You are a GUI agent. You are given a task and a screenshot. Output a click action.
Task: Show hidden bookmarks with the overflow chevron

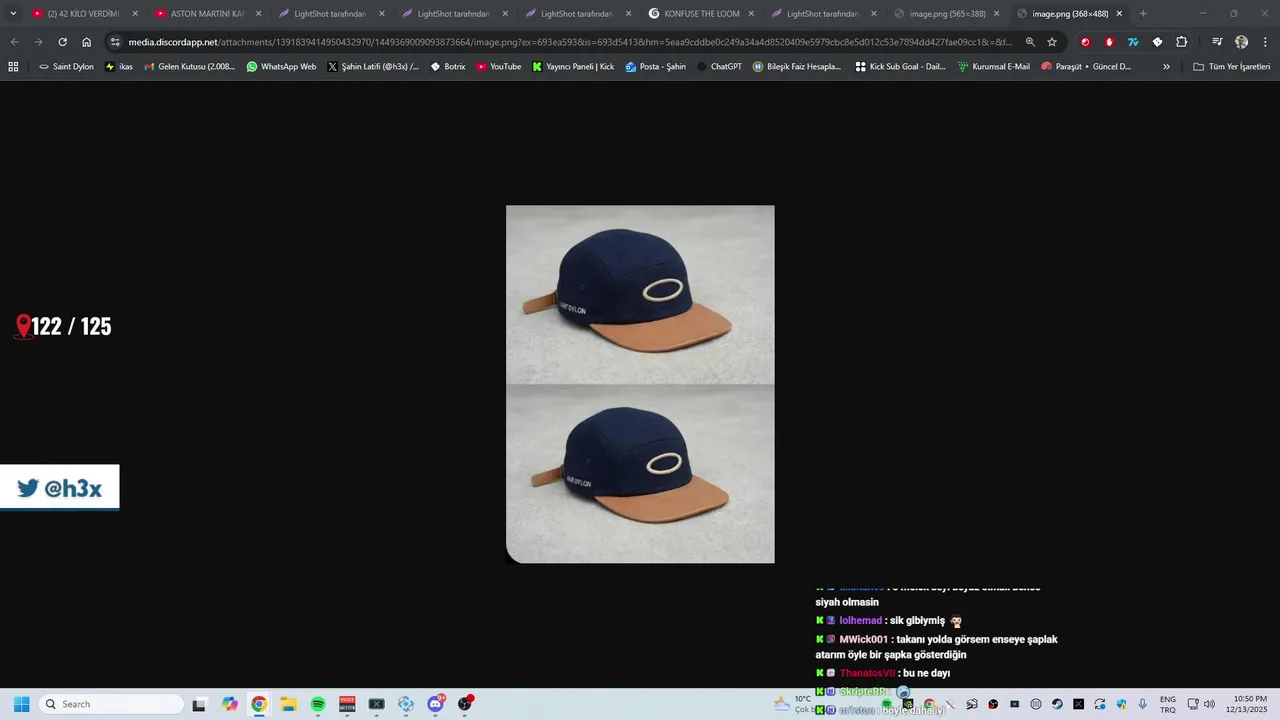pyautogui.click(x=1166, y=66)
